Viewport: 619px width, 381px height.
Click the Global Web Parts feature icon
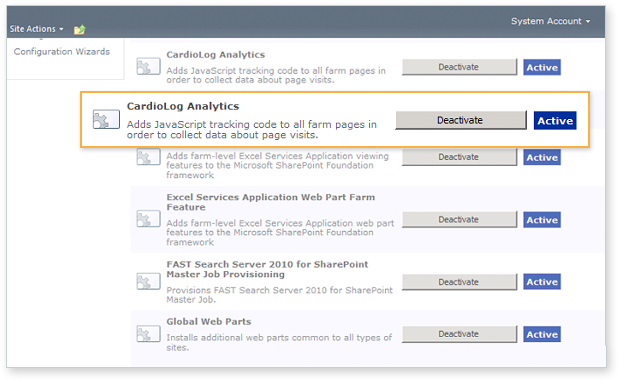point(148,334)
